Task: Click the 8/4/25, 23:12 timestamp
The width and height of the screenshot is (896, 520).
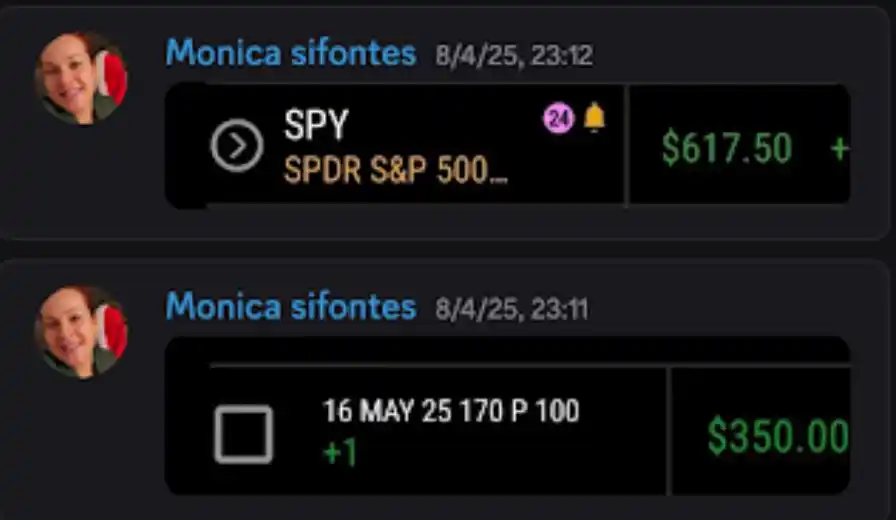Action: click(514, 55)
